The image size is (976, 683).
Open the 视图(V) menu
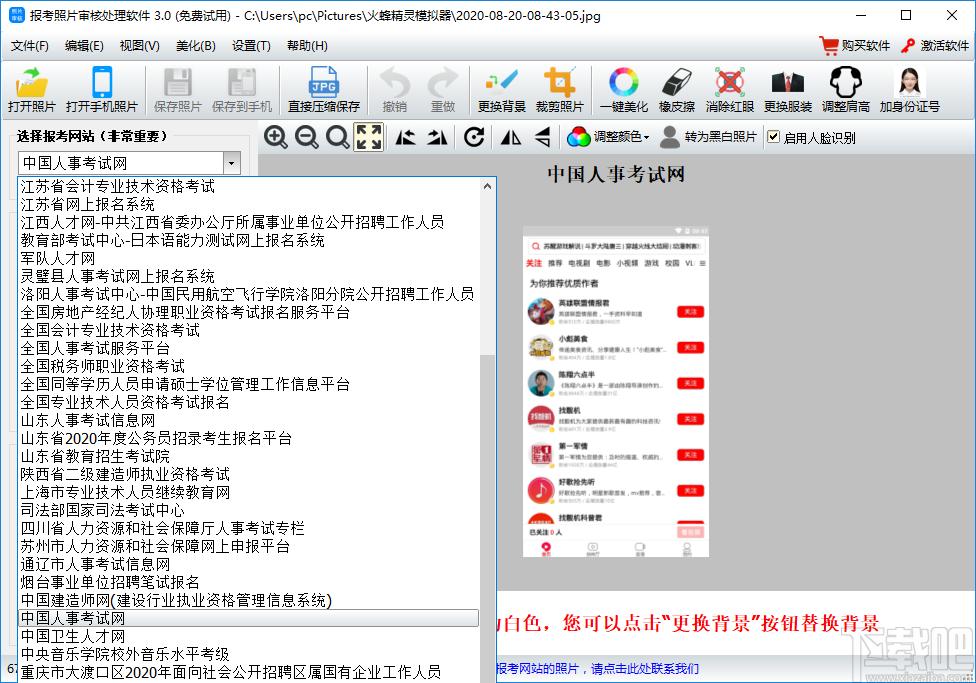point(139,45)
